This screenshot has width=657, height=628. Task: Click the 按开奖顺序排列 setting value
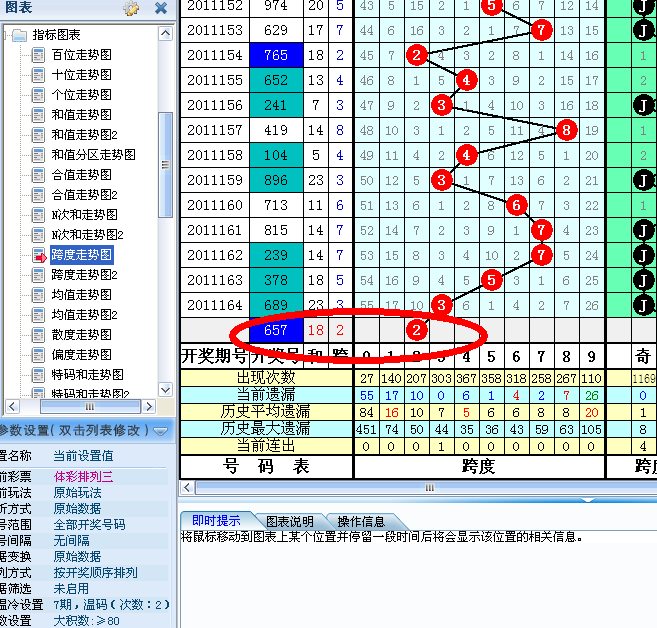95,573
